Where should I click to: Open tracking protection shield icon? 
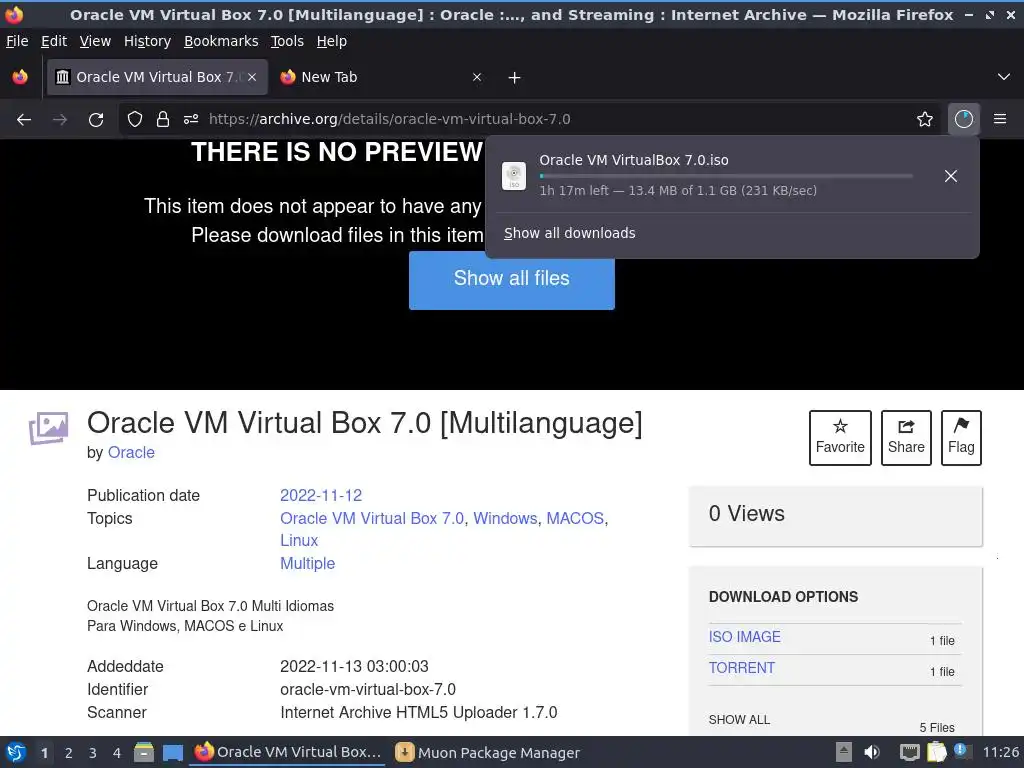135,119
